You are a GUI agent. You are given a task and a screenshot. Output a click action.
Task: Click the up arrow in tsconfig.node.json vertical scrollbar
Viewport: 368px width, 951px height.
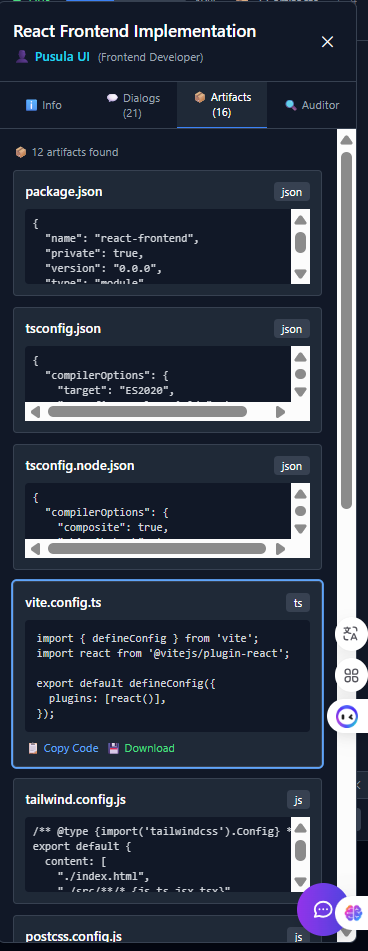[300, 494]
